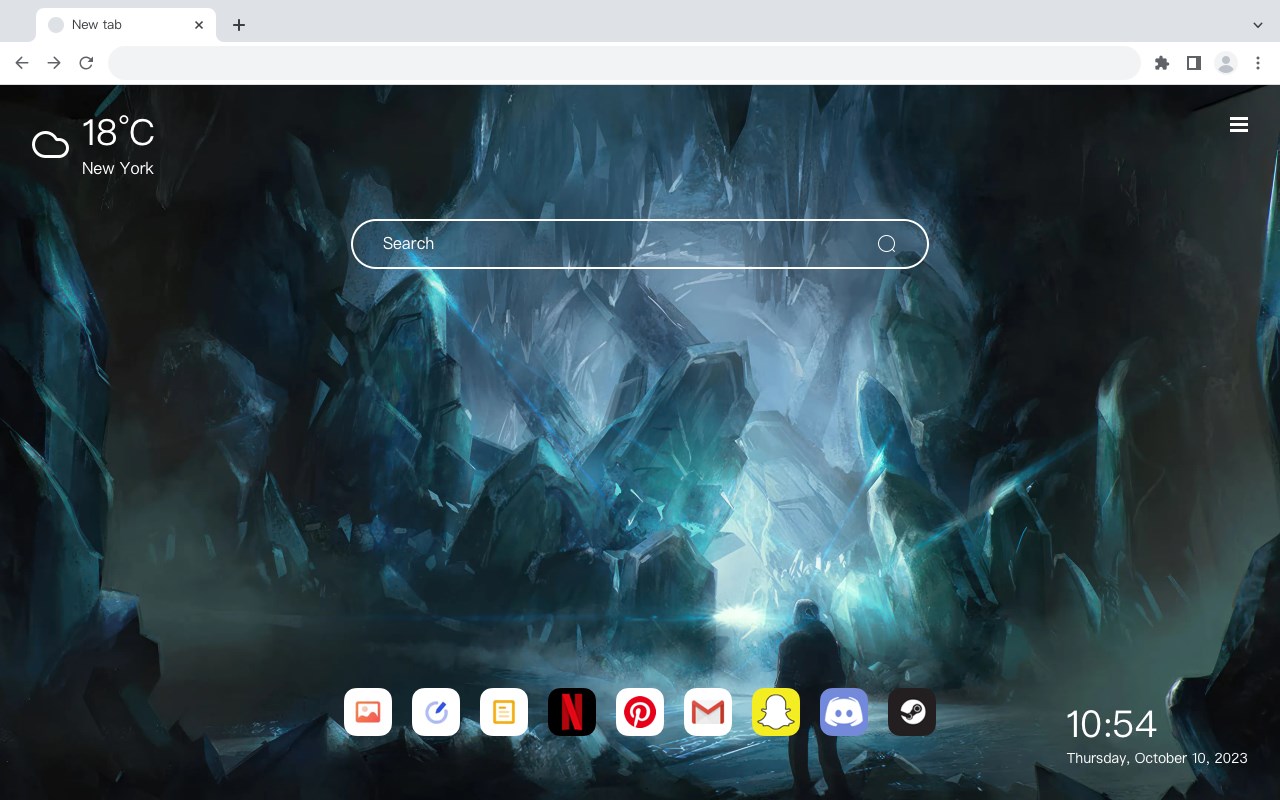1280x800 pixels.
Task: Toggle the browser side panel
Action: pyautogui.click(x=1193, y=63)
